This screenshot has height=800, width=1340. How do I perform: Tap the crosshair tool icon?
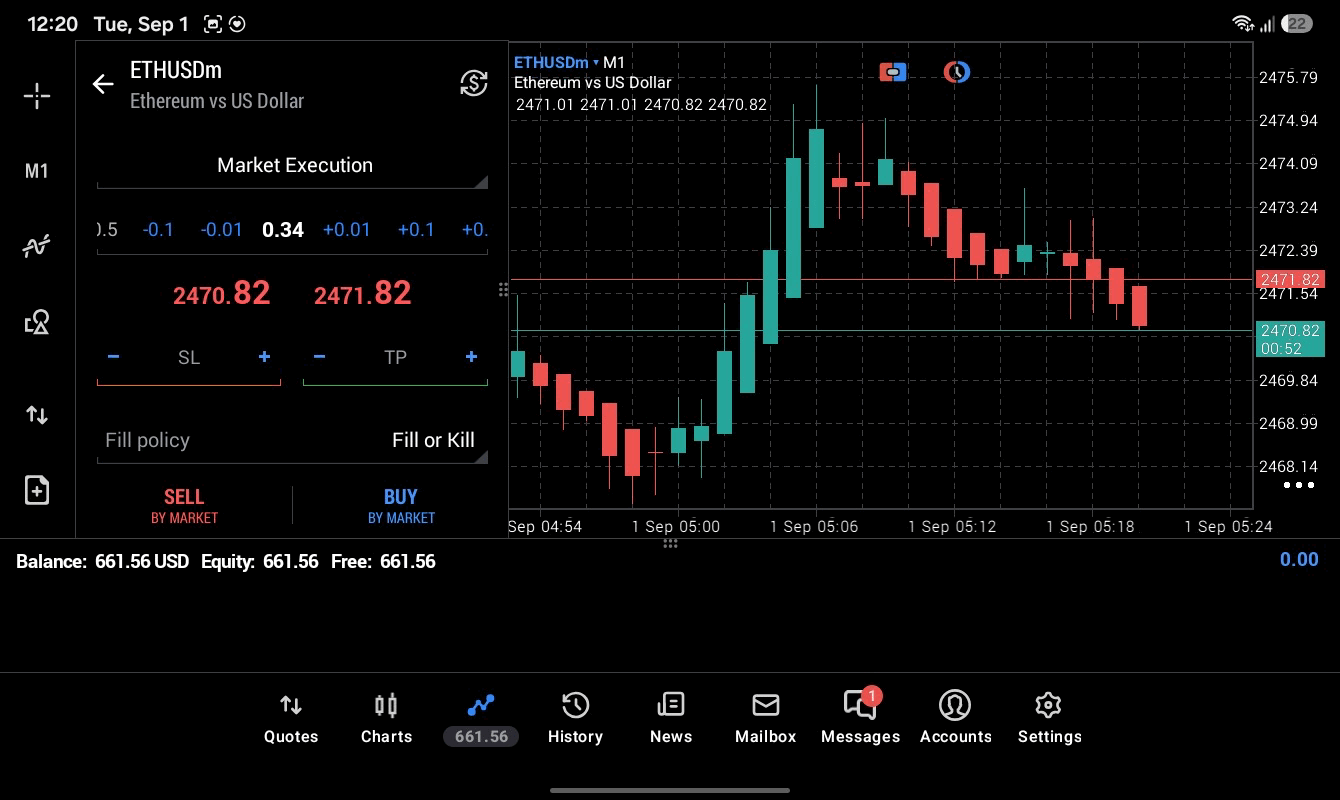(37, 96)
